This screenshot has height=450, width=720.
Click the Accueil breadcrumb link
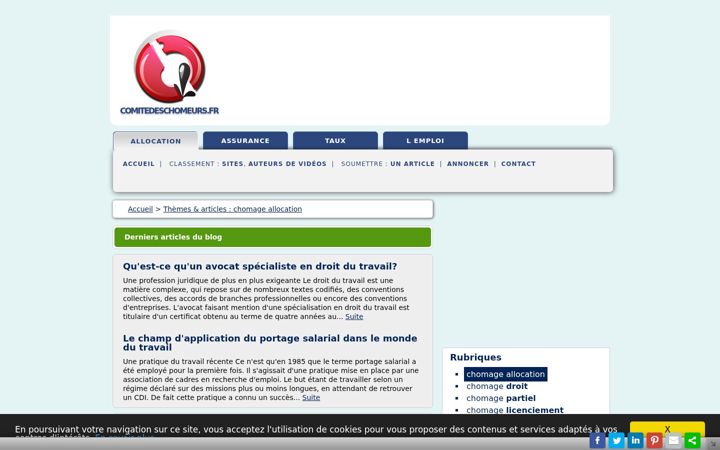[140, 209]
